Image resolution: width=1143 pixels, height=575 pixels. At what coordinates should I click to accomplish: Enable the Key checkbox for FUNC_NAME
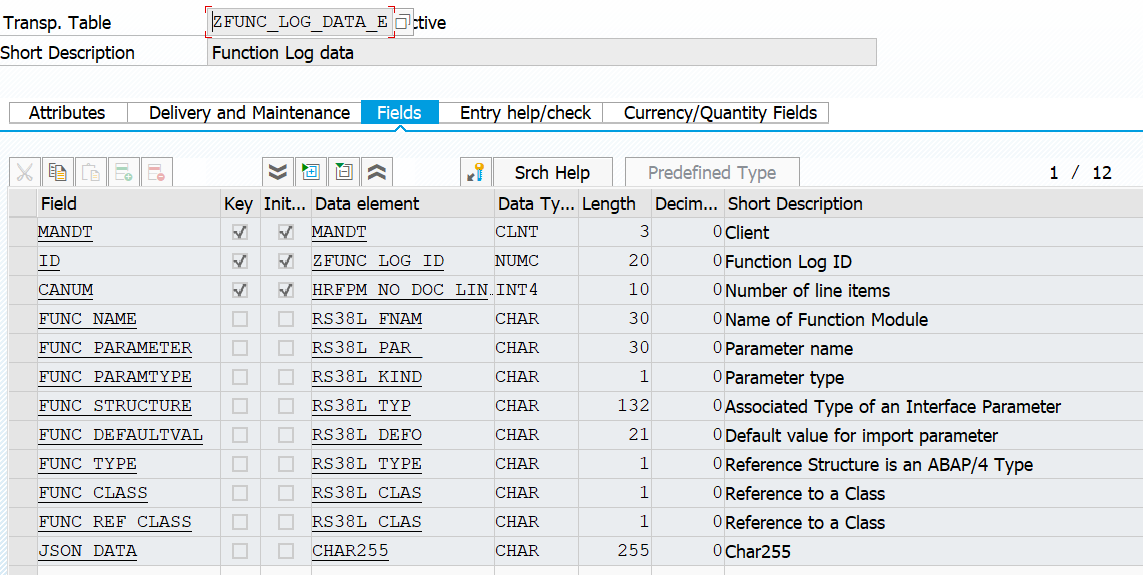pos(239,319)
